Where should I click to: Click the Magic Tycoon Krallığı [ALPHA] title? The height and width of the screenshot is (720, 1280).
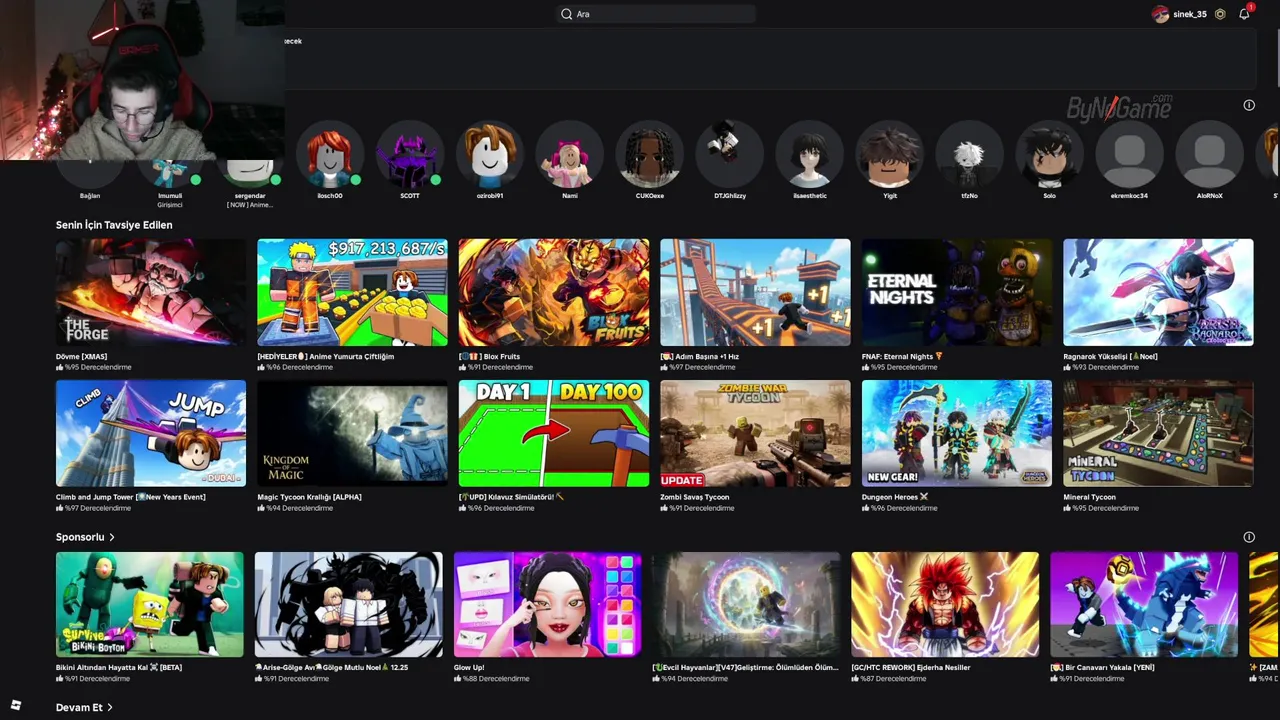(x=310, y=497)
